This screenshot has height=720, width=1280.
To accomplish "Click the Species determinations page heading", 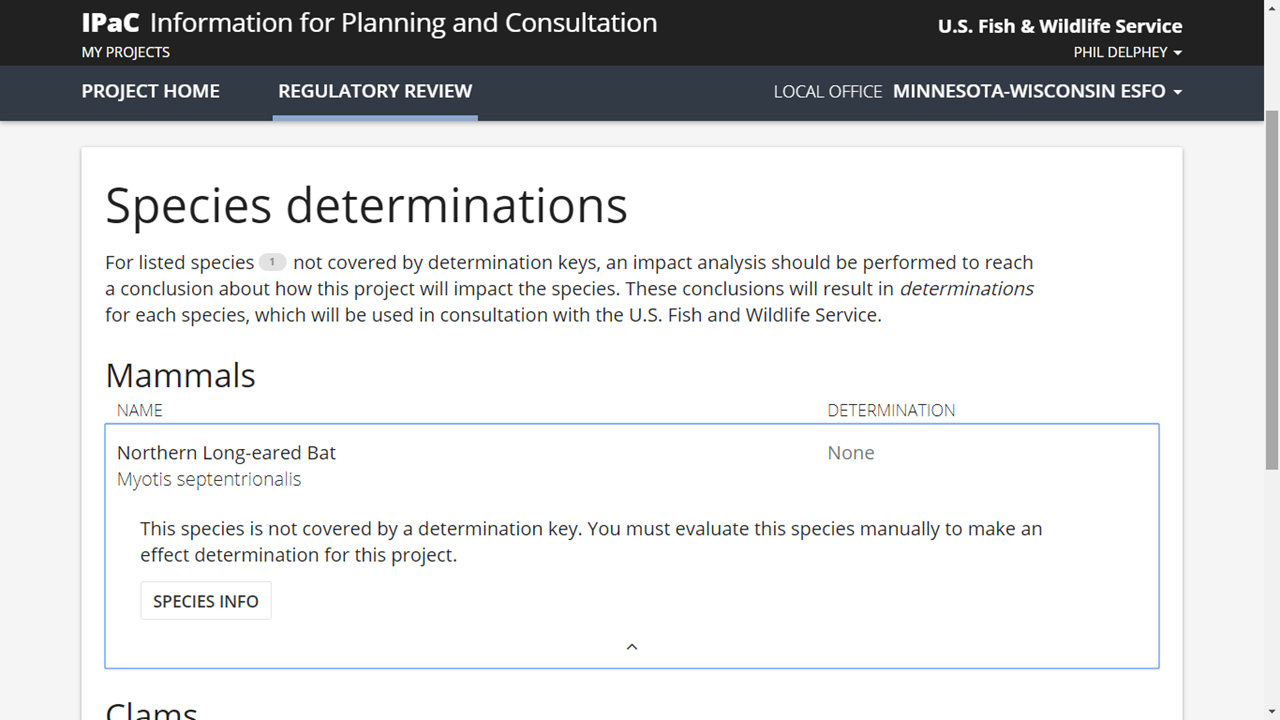I will [366, 205].
